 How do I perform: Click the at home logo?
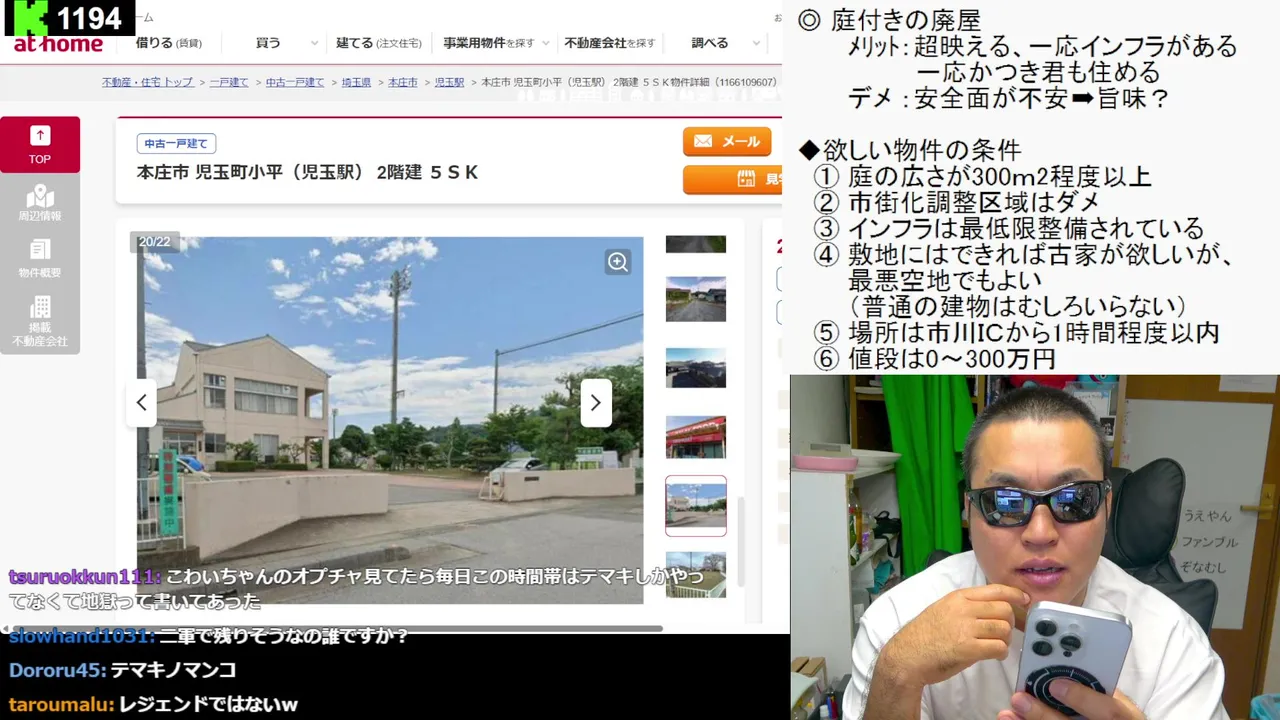coord(58,44)
